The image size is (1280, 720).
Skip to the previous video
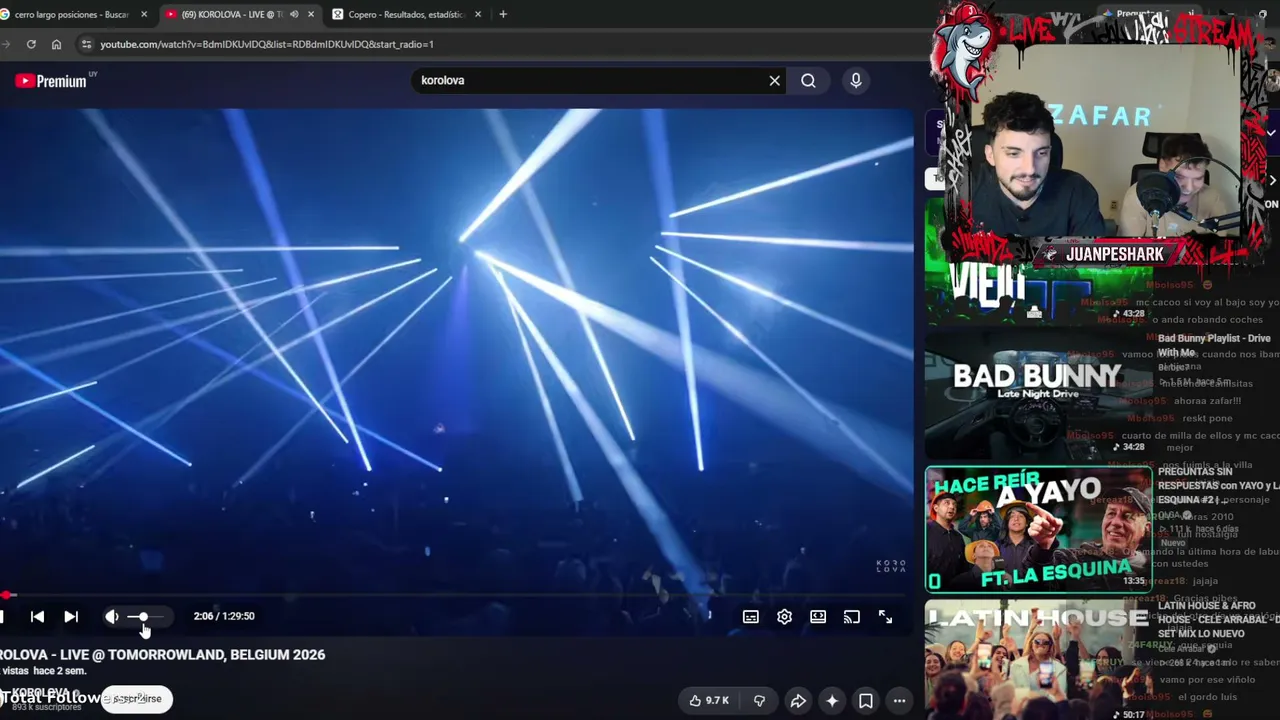tap(37, 617)
